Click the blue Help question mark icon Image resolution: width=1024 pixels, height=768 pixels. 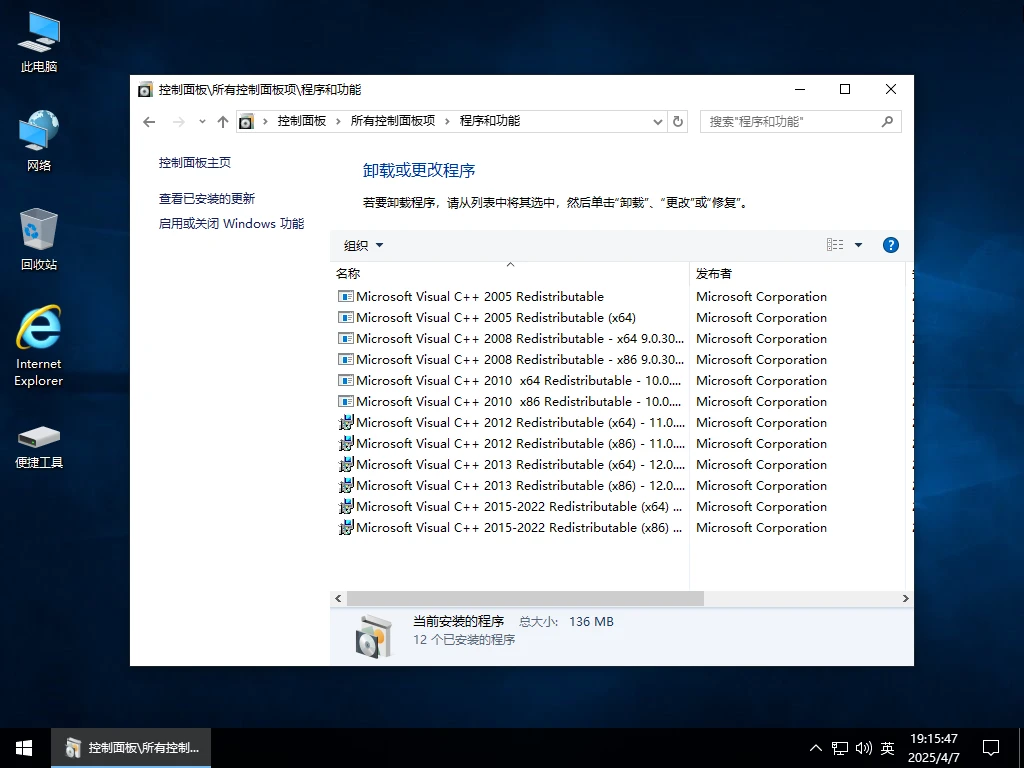(x=890, y=244)
